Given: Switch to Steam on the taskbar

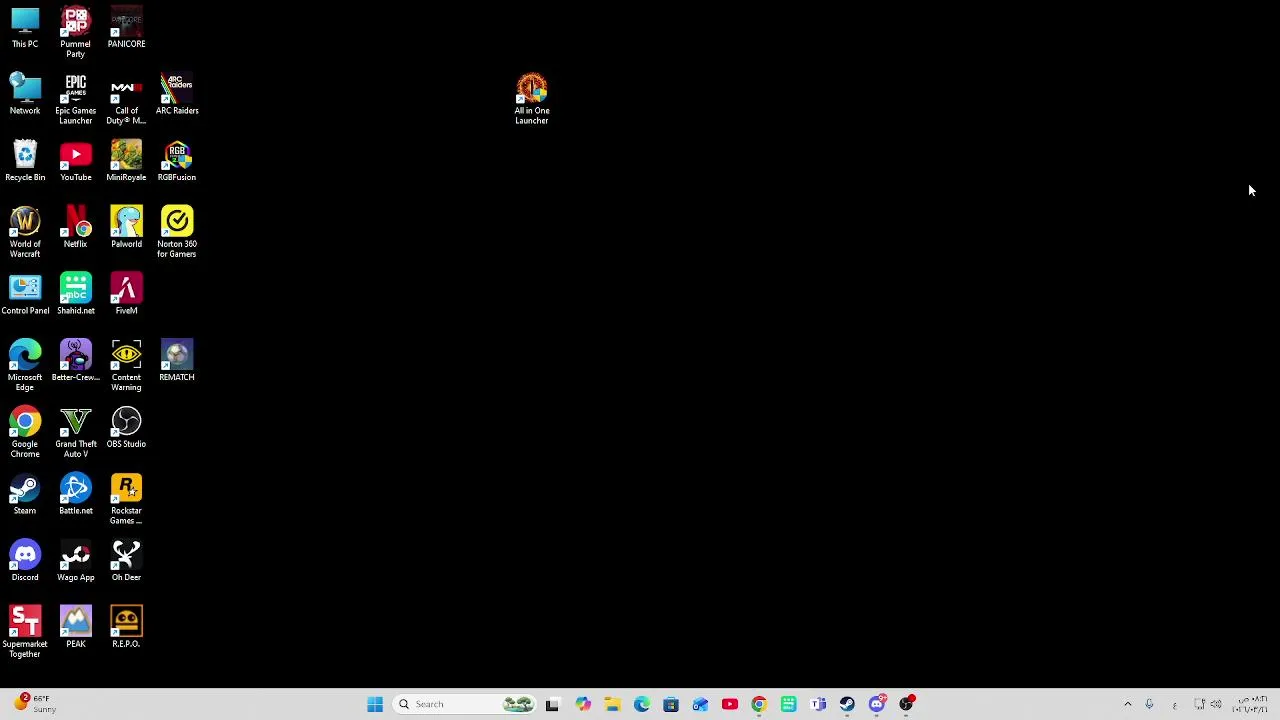Looking at the screenshot, I should tap(847, 704).
